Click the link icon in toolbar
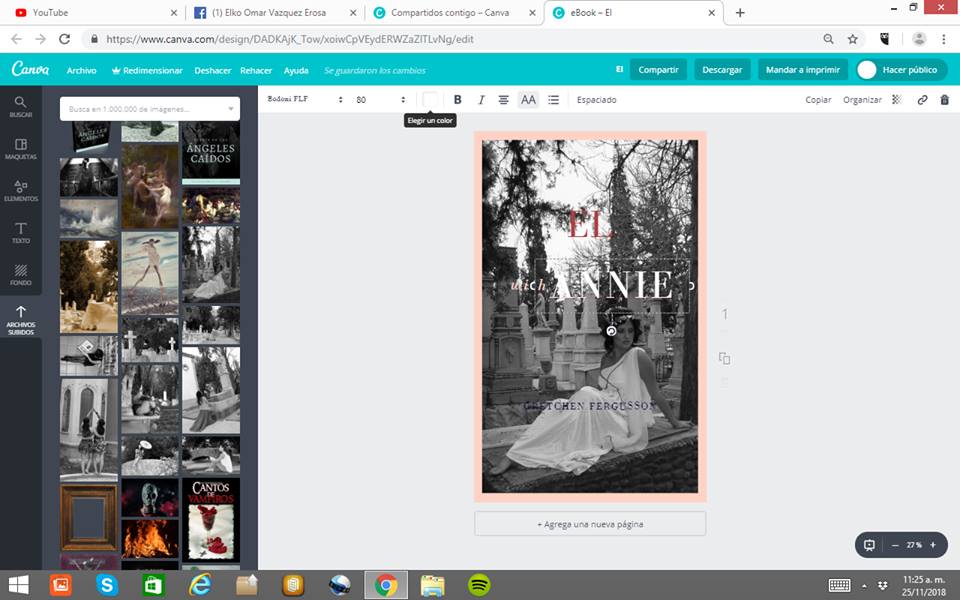 (x=922, y=100)
